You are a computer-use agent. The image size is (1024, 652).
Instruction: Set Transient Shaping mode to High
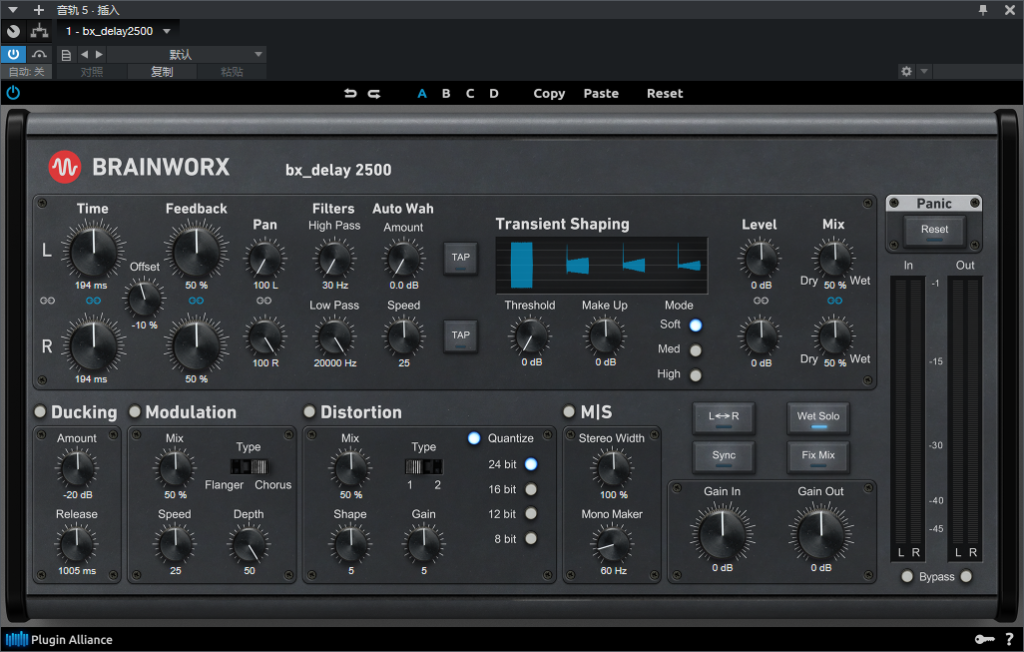tap(695, 375)
